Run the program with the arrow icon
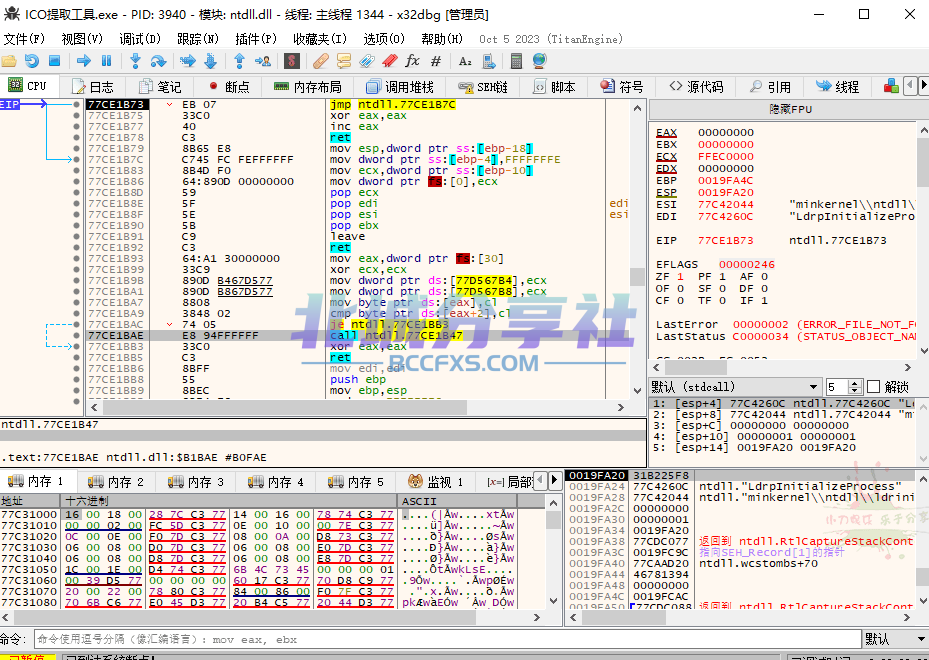Screen dimensions: 929x660 (x=84, y=60)
